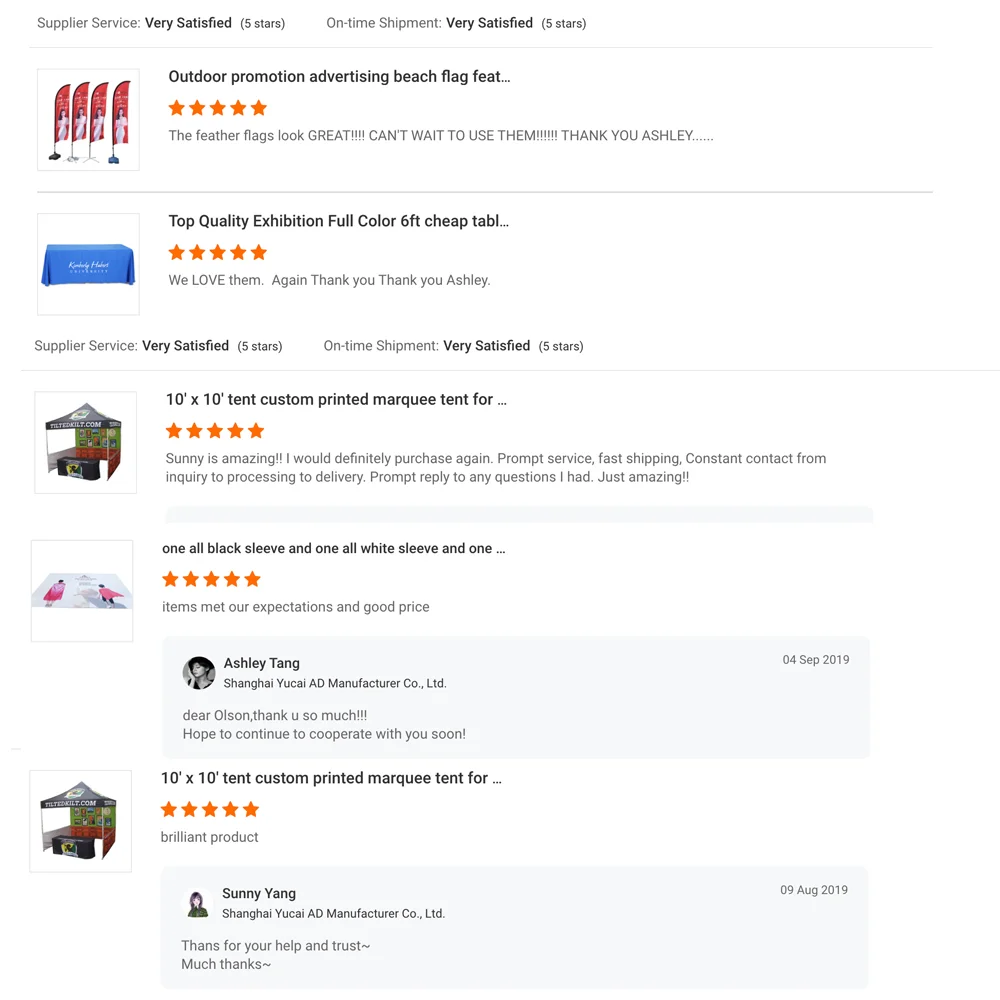Click the Ashley Tang name in reply

(x=262, y=663)
